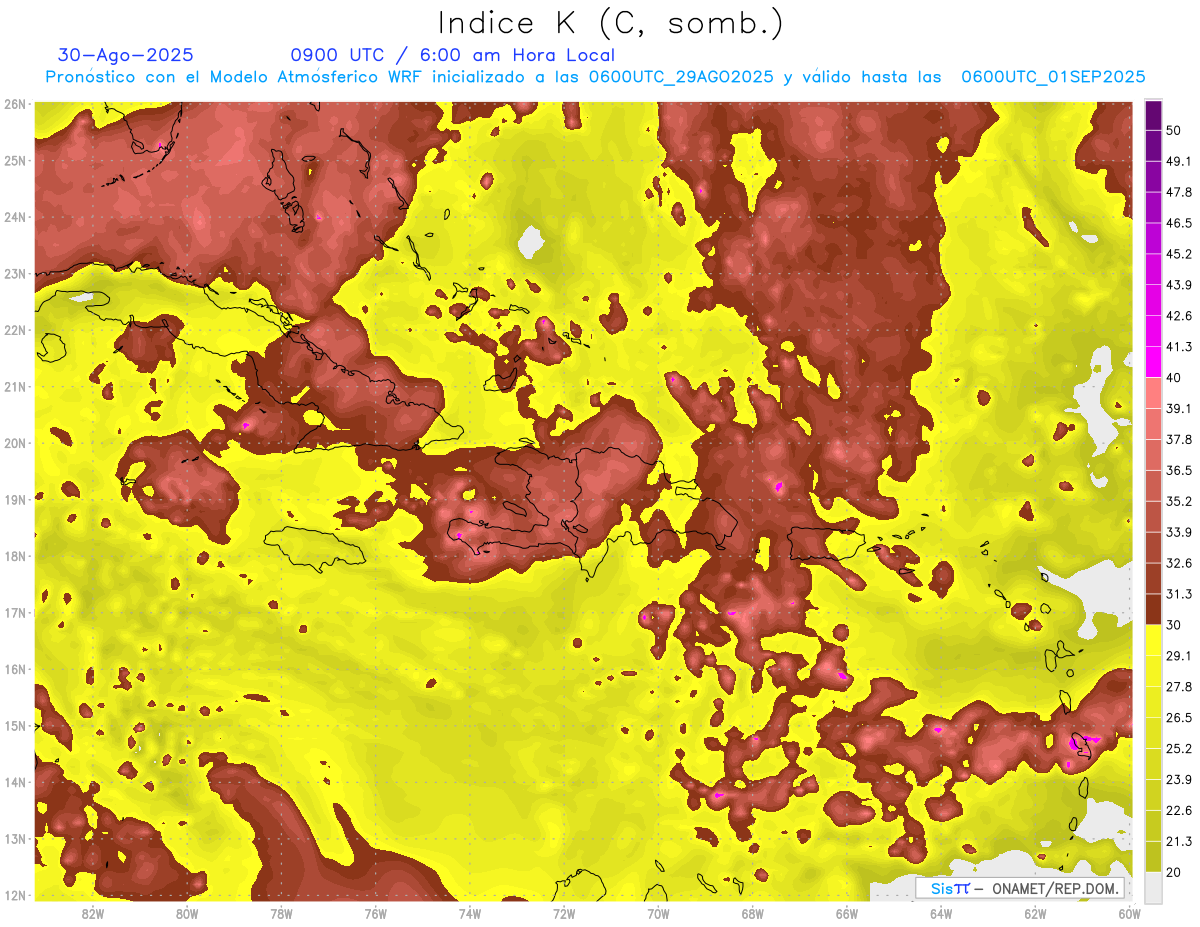
Task: Click the color bar label '35.2'
Action: point(1179,501)
